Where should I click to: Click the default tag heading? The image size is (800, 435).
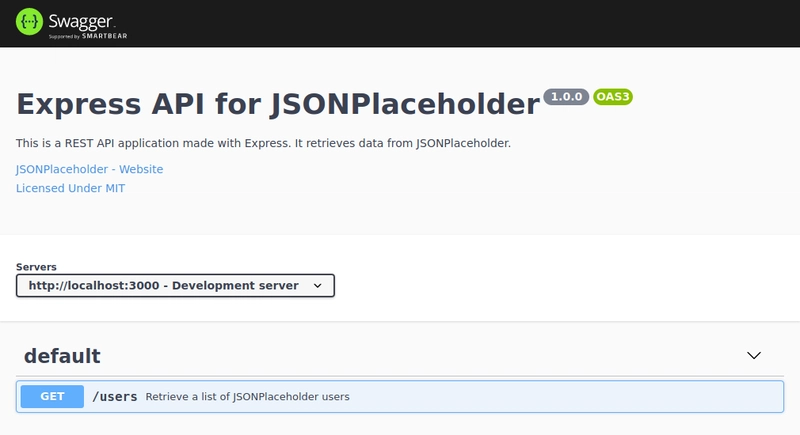pos(62,356)
